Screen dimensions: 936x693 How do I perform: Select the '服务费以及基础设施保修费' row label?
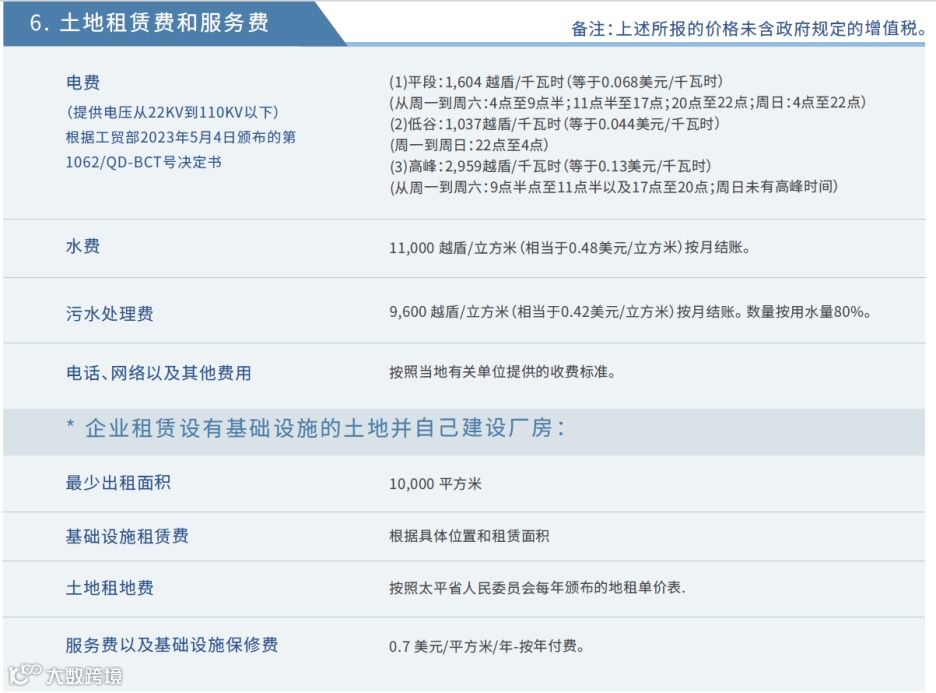tap(172, 645)
